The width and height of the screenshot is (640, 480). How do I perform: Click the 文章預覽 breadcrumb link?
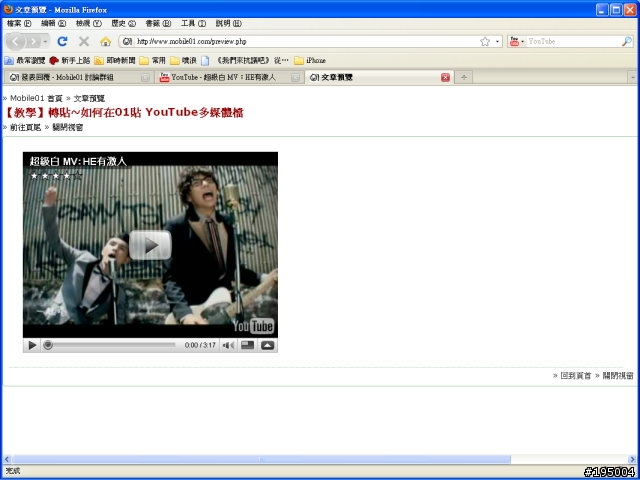coord(89,98)
